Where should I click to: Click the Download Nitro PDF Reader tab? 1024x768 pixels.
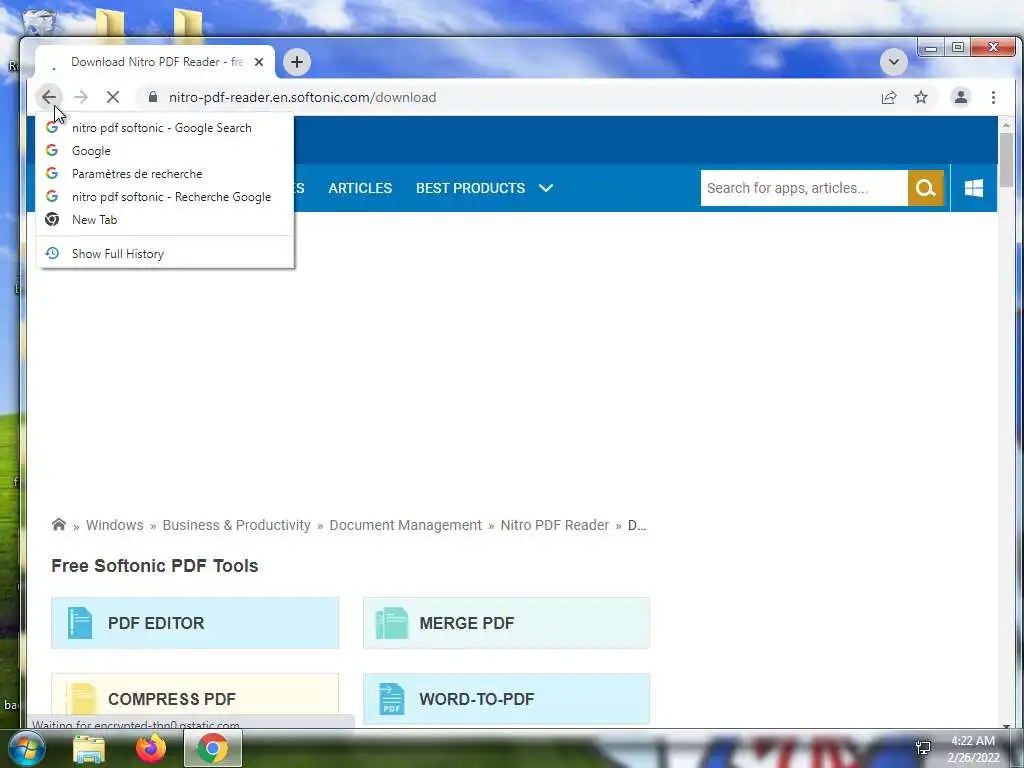tap(155, 62)
